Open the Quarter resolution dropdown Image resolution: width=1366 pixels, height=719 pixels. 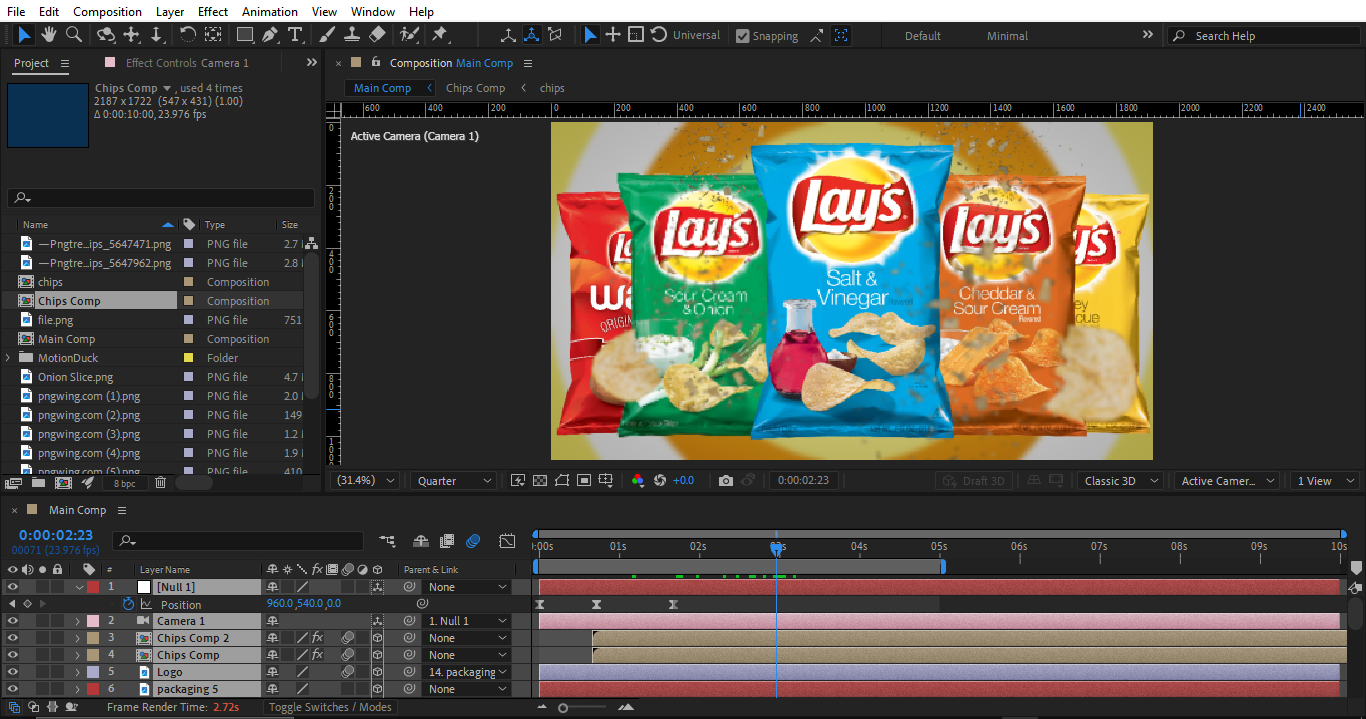pos(453,481)
